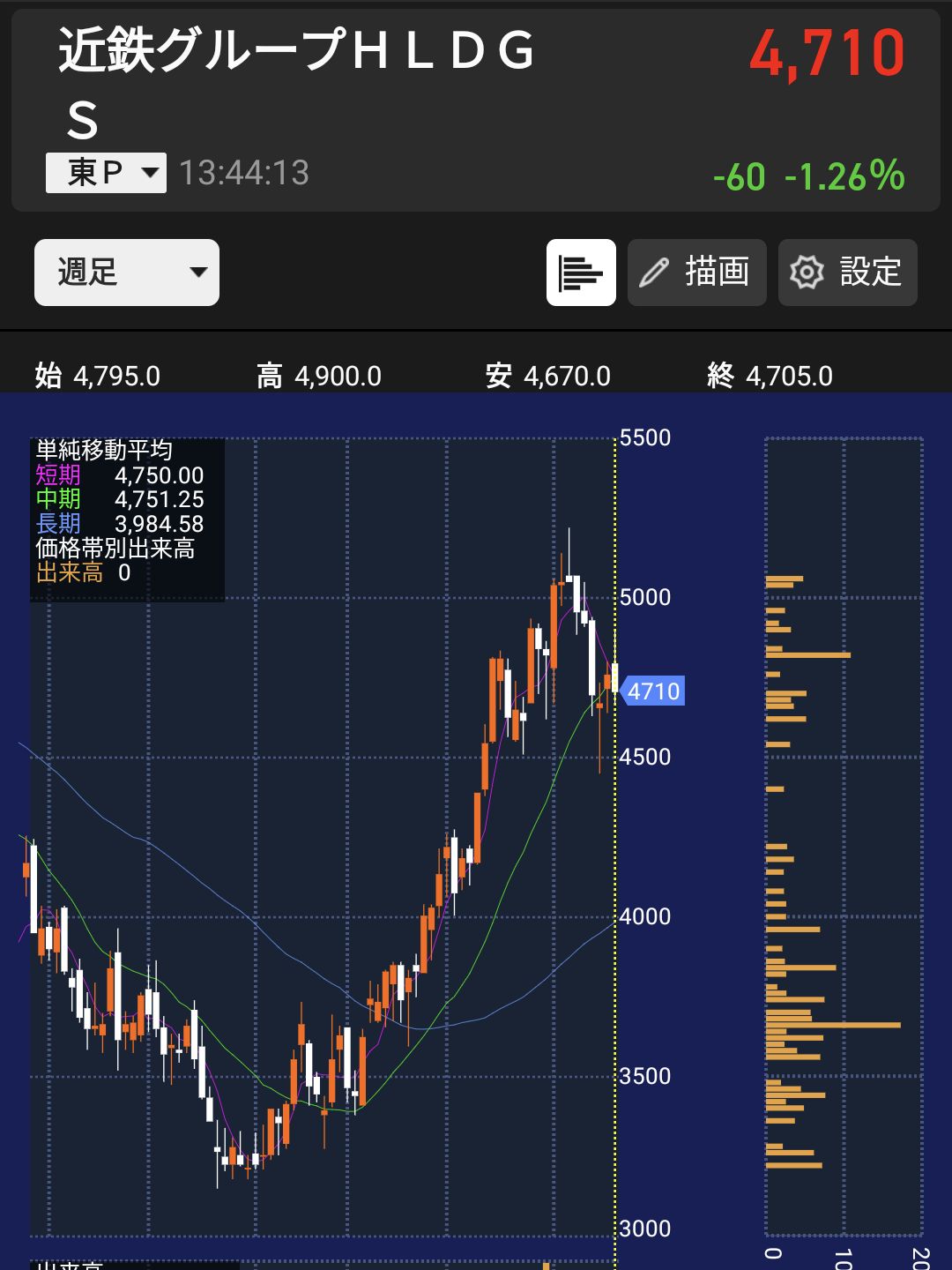Click the 長期 moving average value 3,984.58
Viewport: 952px width, 1270px height.
click(160, 524)
